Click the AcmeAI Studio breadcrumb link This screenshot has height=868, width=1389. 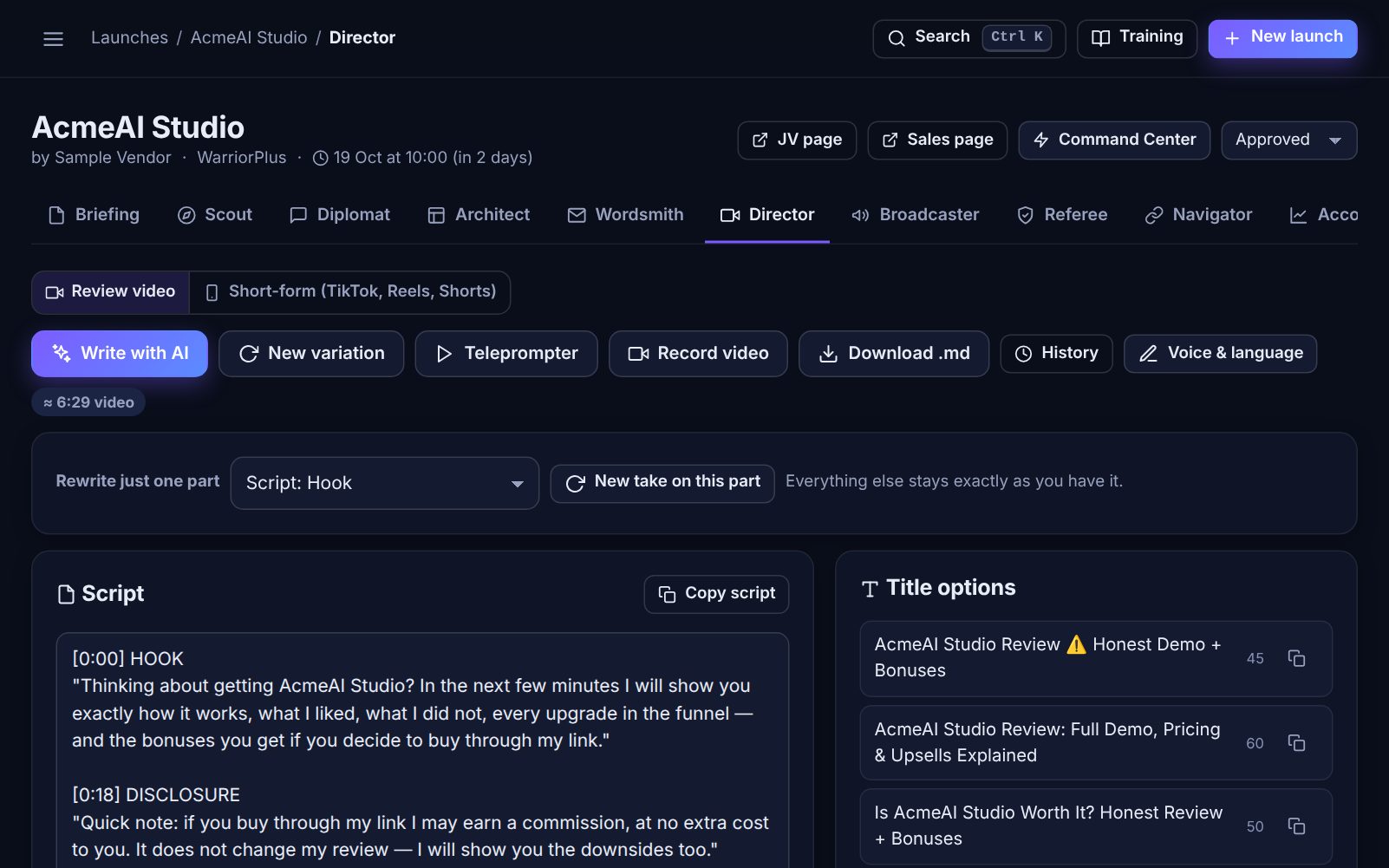point(249,38)
